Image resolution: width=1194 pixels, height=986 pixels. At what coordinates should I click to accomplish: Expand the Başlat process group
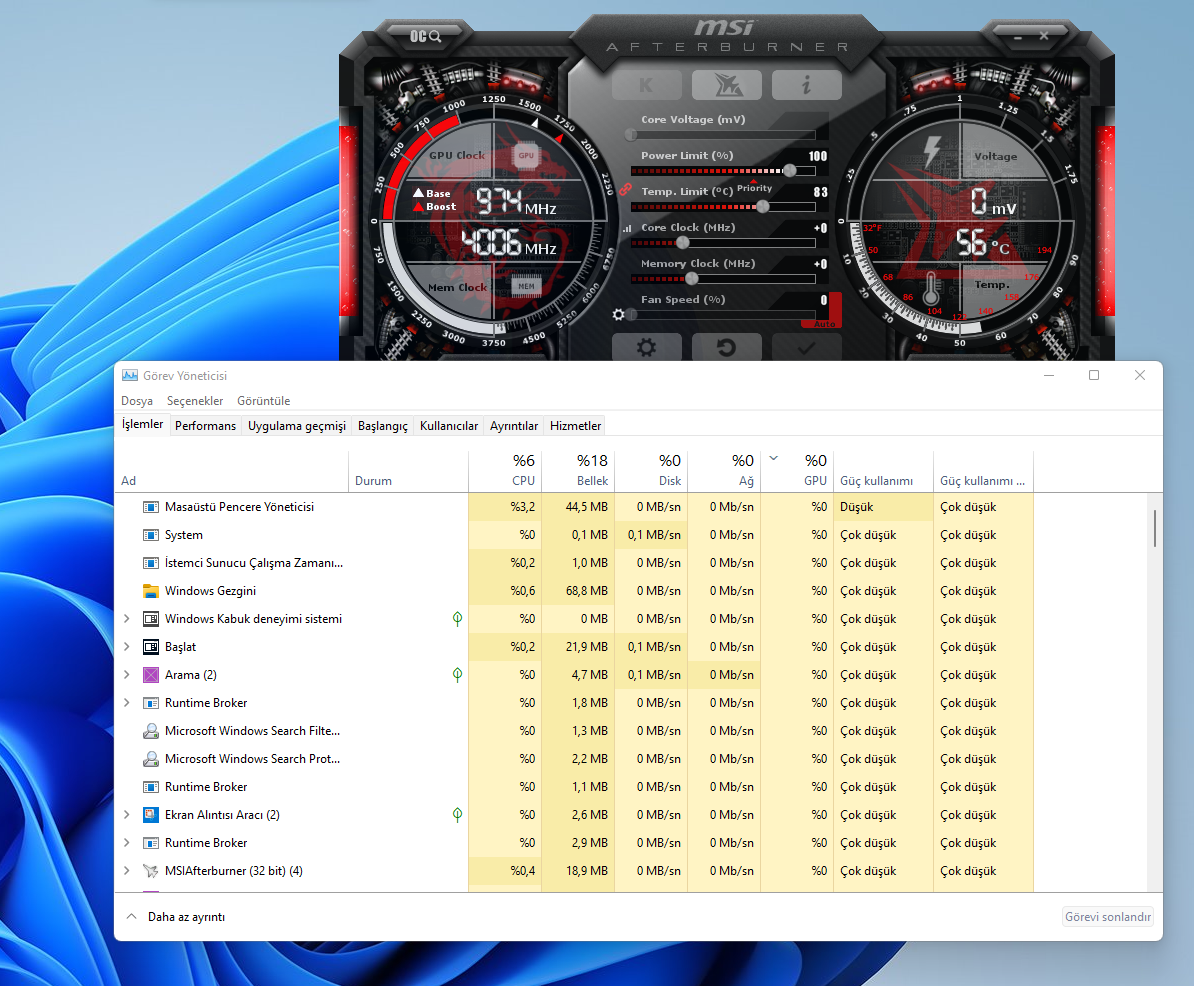coord(126,647)
